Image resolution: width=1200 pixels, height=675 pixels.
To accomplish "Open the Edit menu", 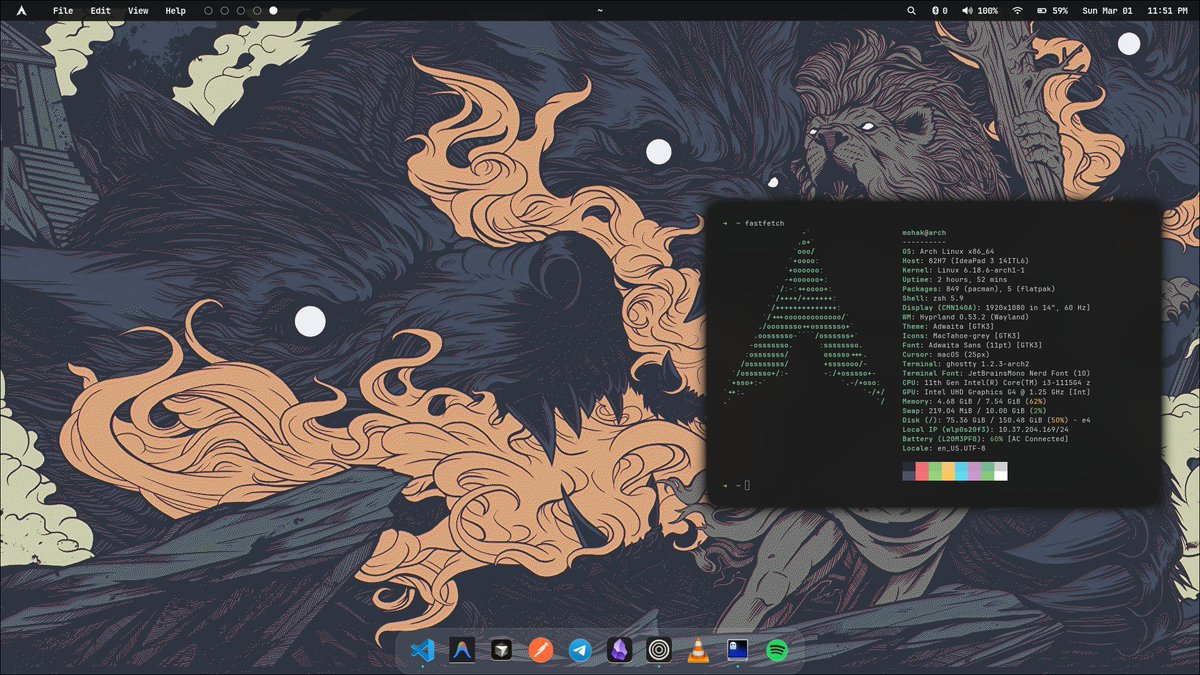I will coord(100,10).
